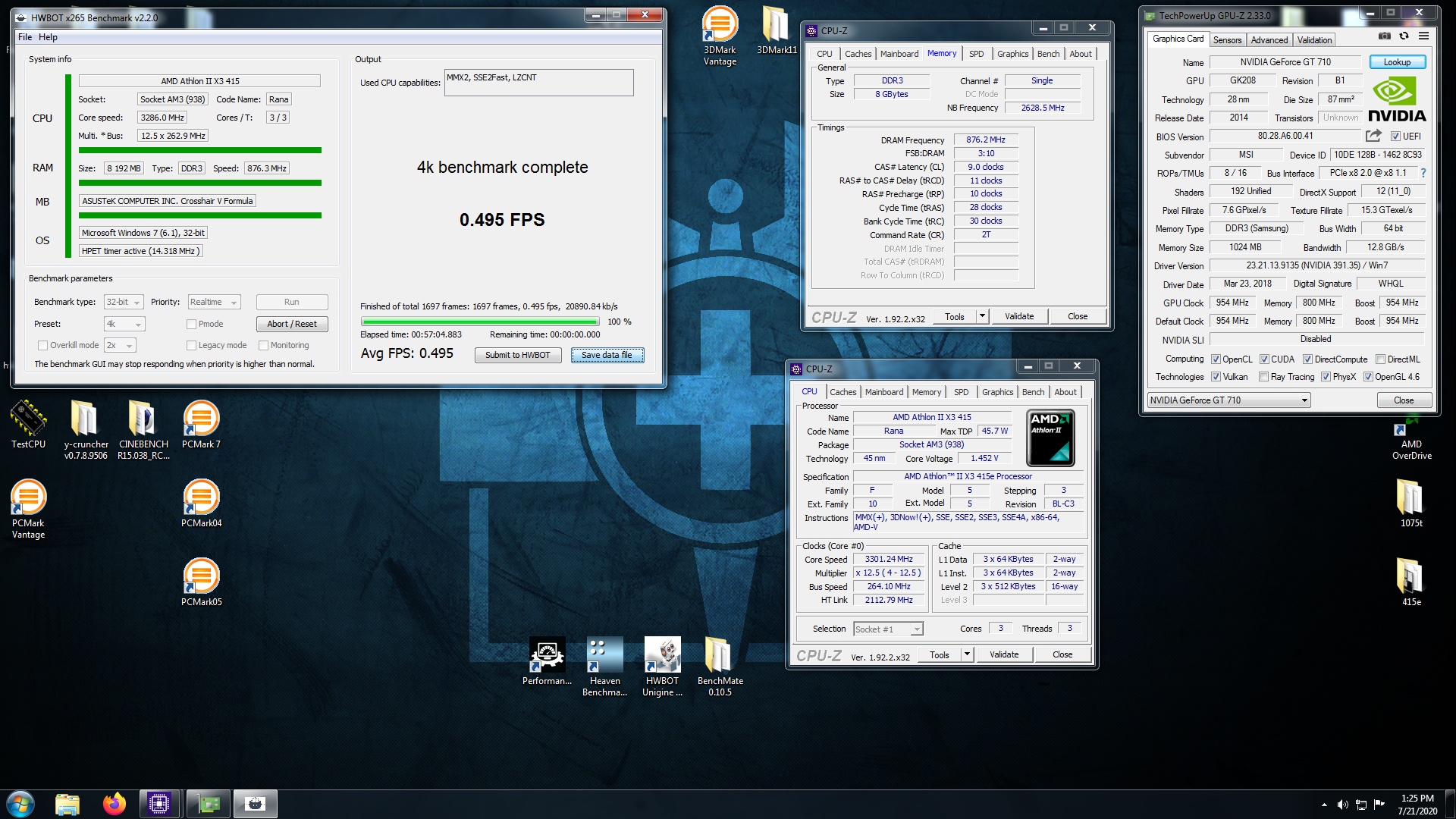This screenshot has width=1456, height=819.
Task: Toggle the Pmode checkbox
Action: [x=192, y=324]
